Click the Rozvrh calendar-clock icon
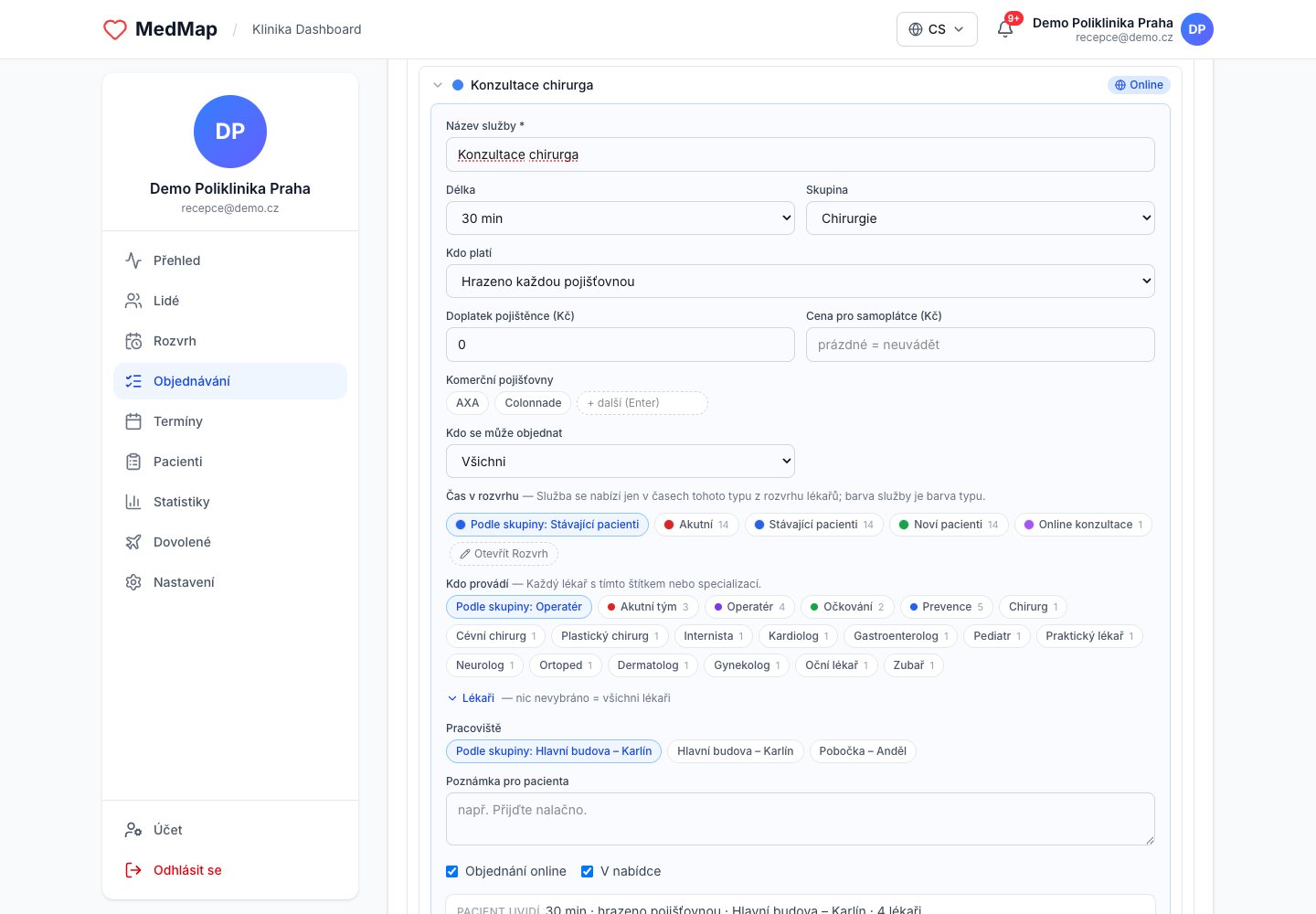The image size is (1316, 914). (133, 341)
